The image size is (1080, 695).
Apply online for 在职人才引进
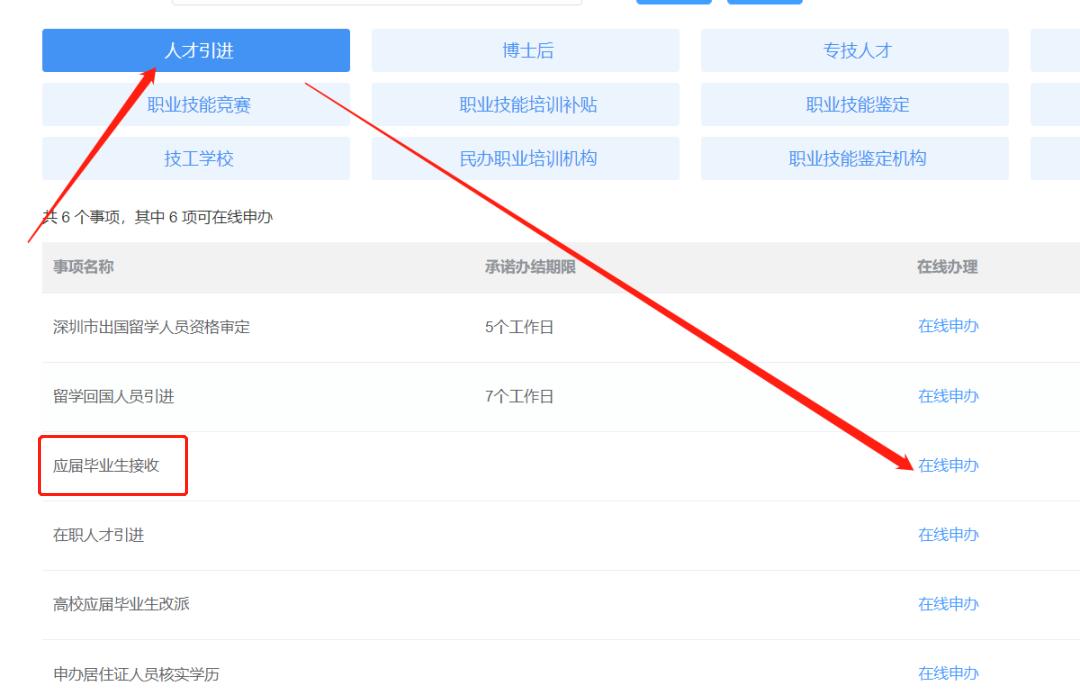click(948, 535)
